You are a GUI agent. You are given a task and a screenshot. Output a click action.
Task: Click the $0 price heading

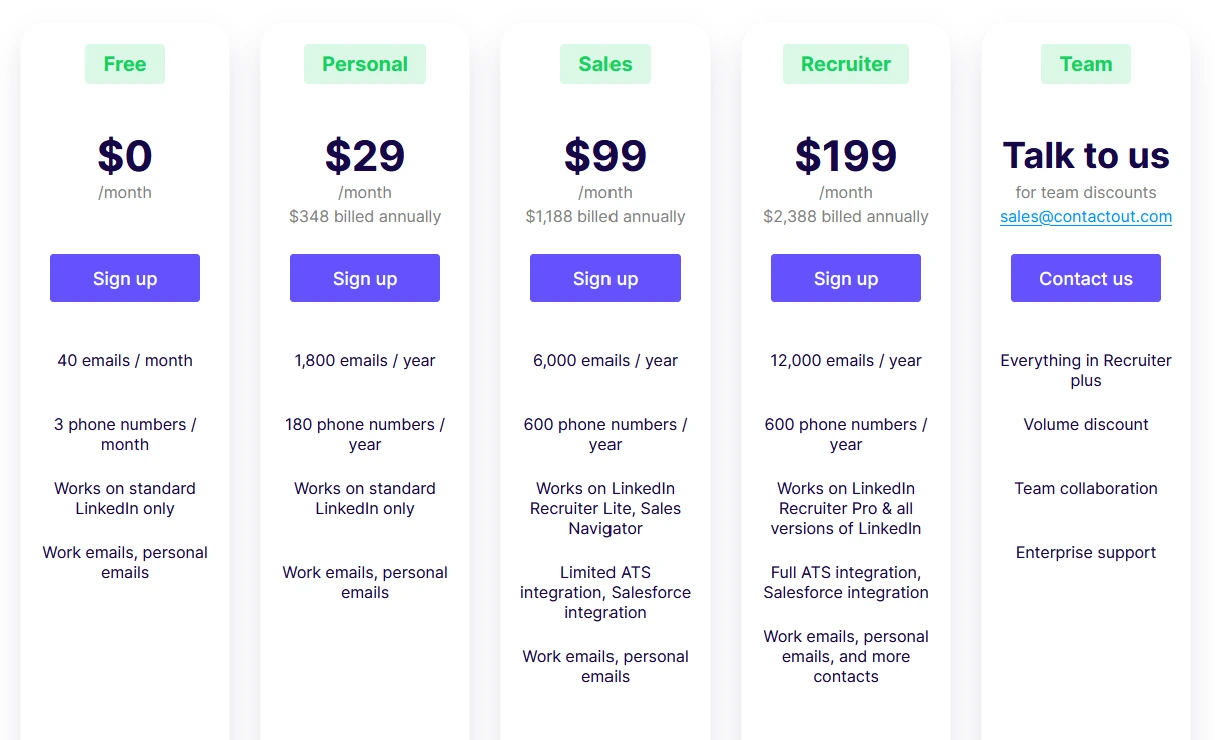(125, 156)
